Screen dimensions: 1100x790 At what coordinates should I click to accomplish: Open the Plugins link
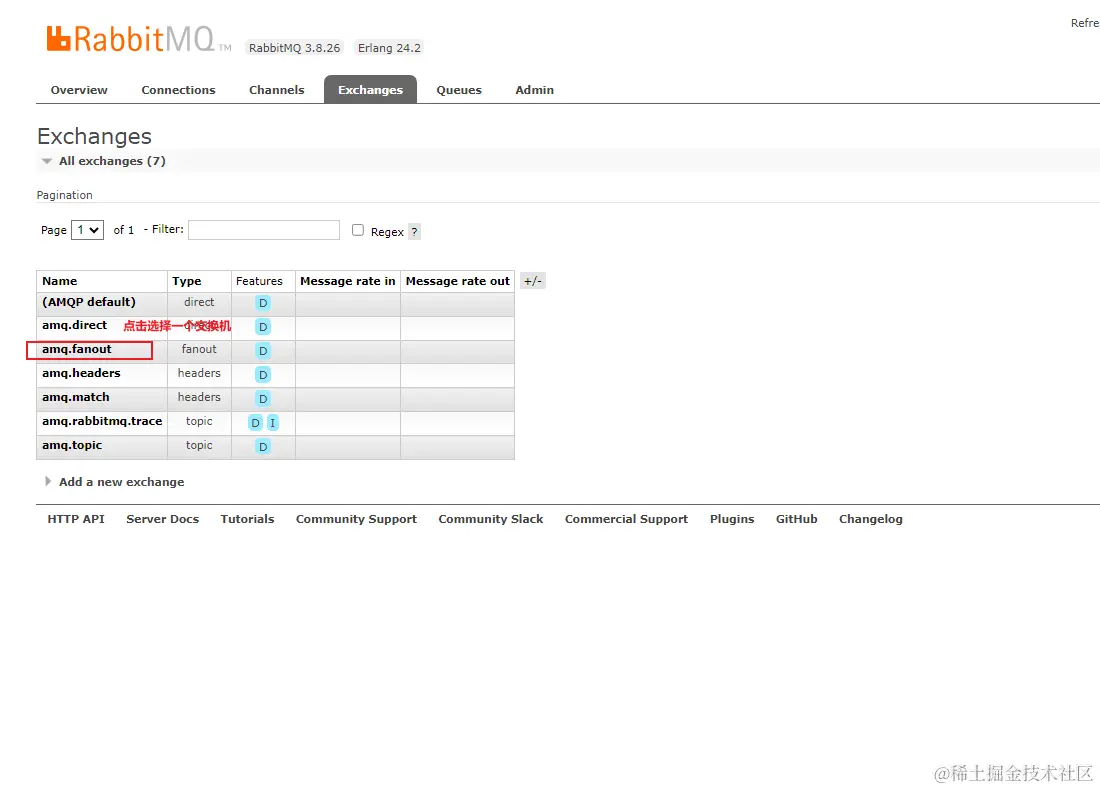tap(732, 519)
